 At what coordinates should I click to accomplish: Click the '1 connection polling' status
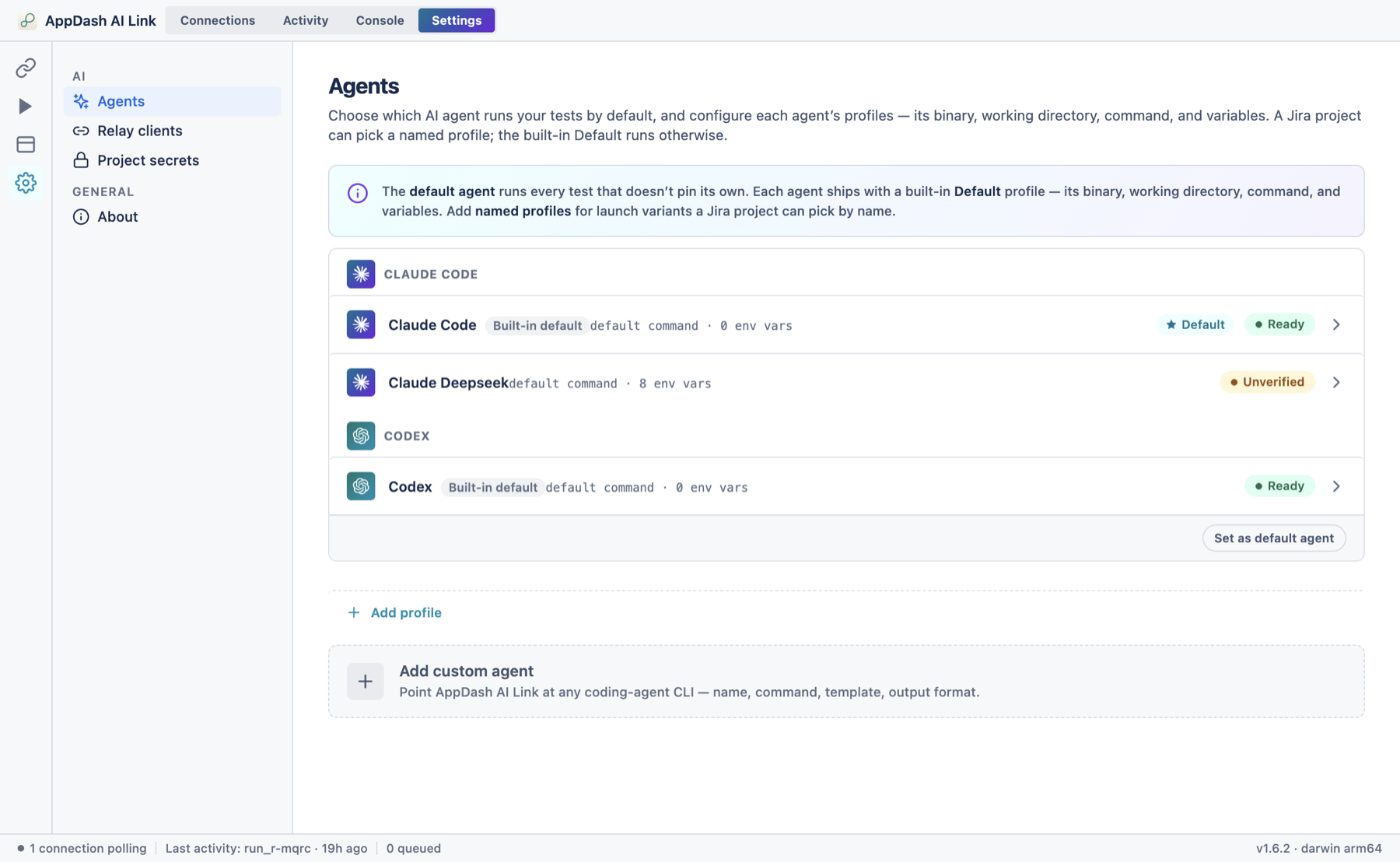[82, 848]
